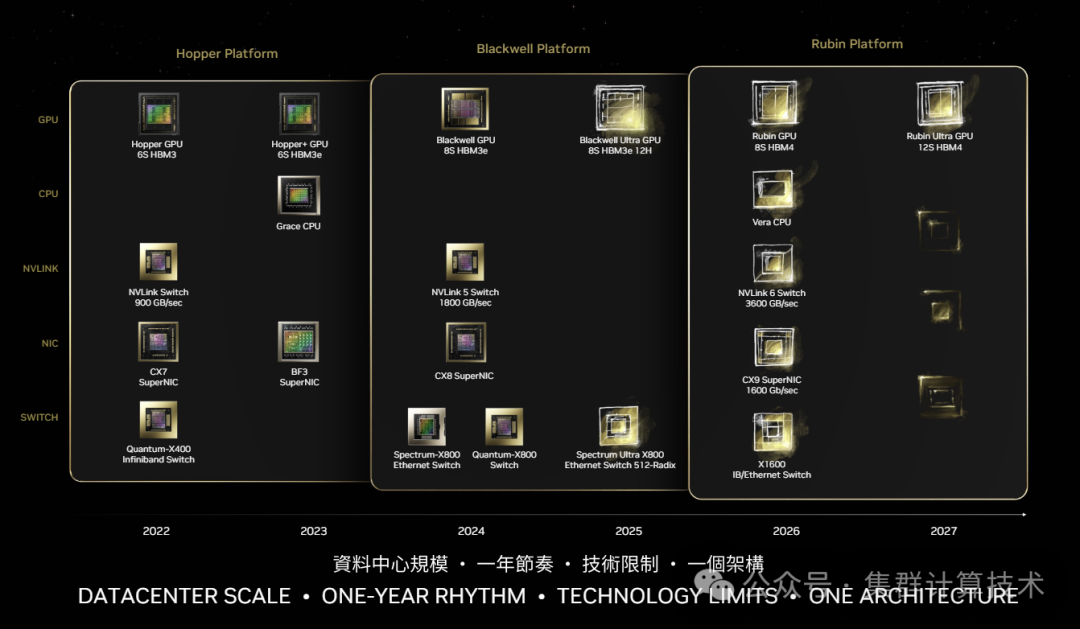Select the Quantum-X400 Infiniband Switch chip
The height and width of the screenshot is (629, 1080).
(158, 420)
